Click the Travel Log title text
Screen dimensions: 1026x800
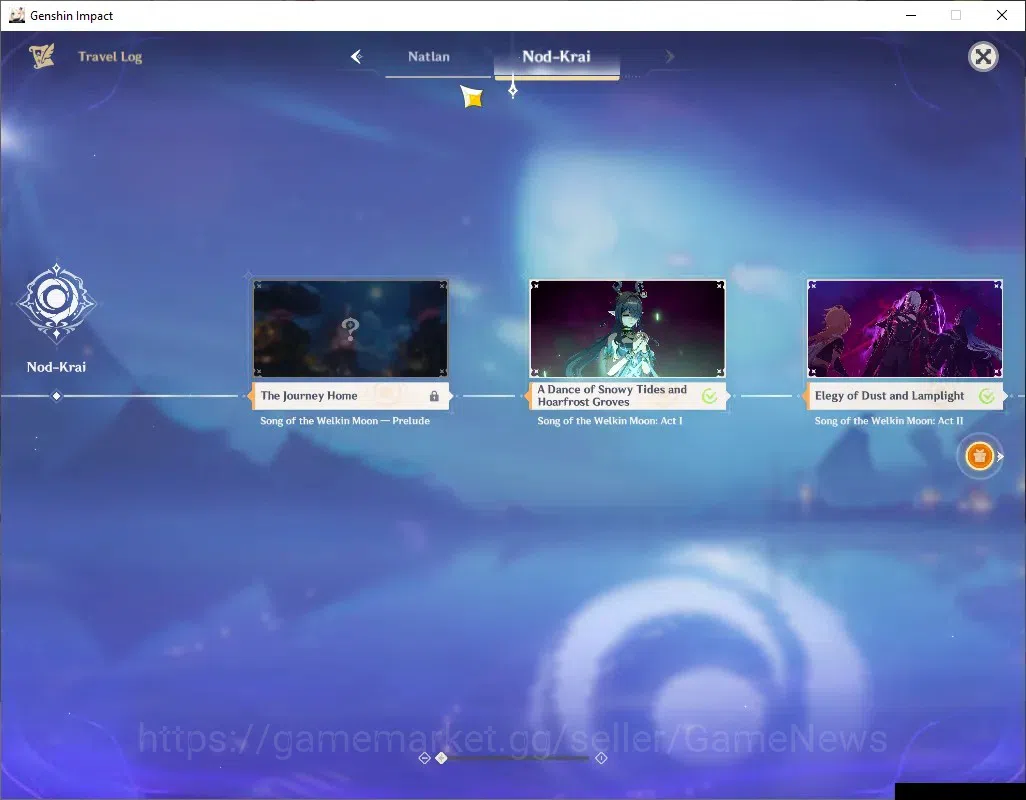click(110, 57)
